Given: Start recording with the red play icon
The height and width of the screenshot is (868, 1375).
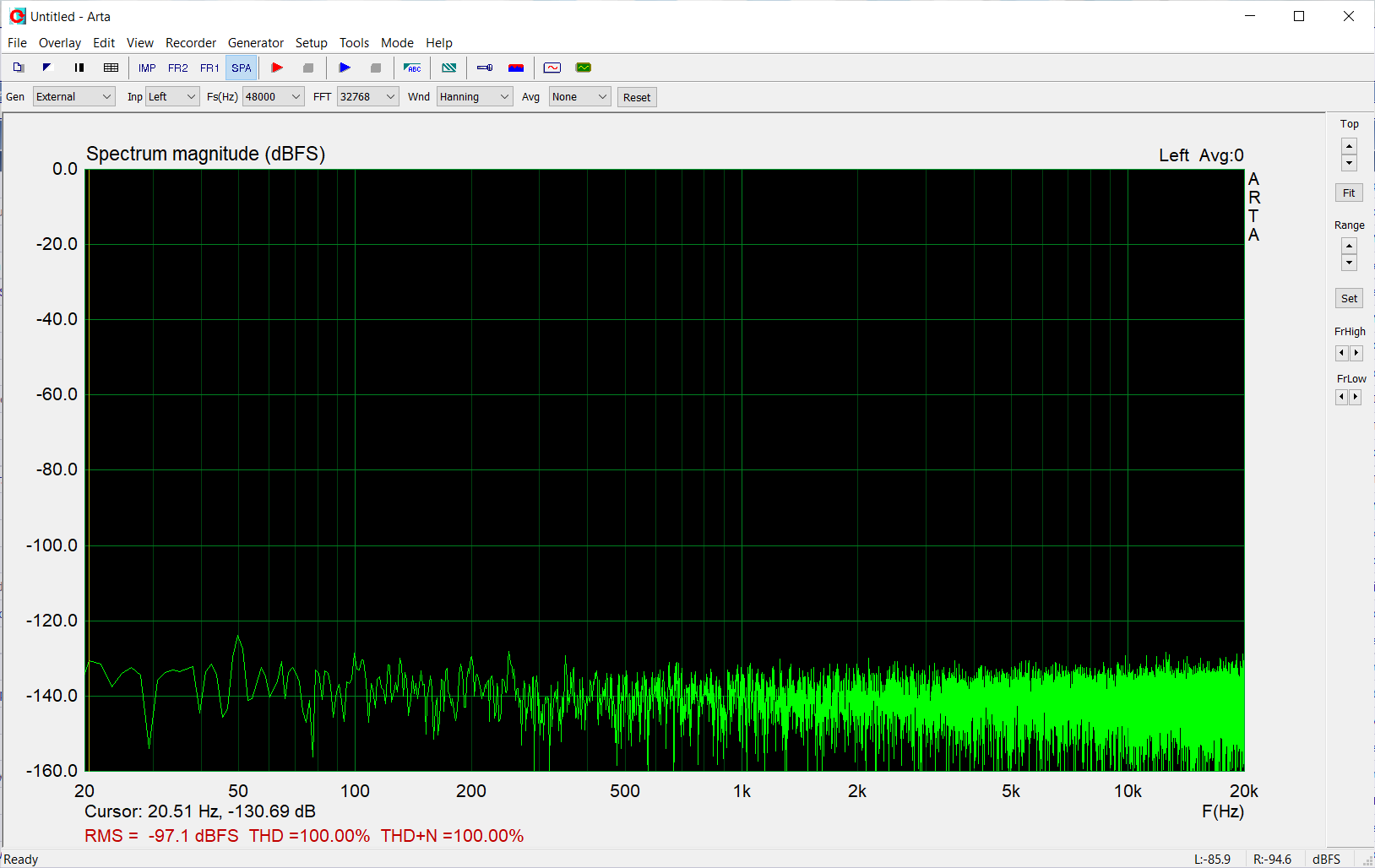Looking at the screenshot, I should coord(277,68).
